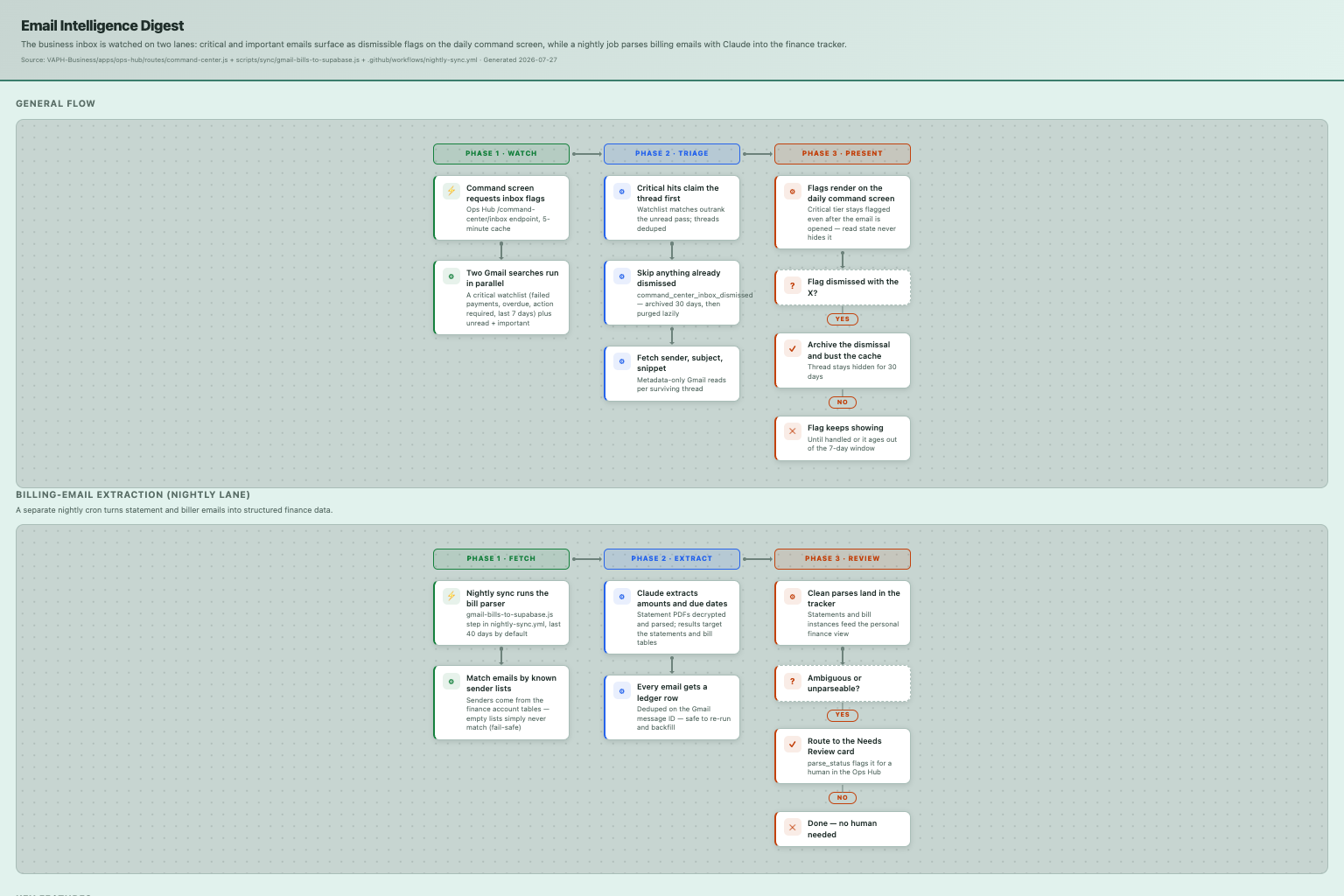Click the NO pill above Done — no human needed

843,798
